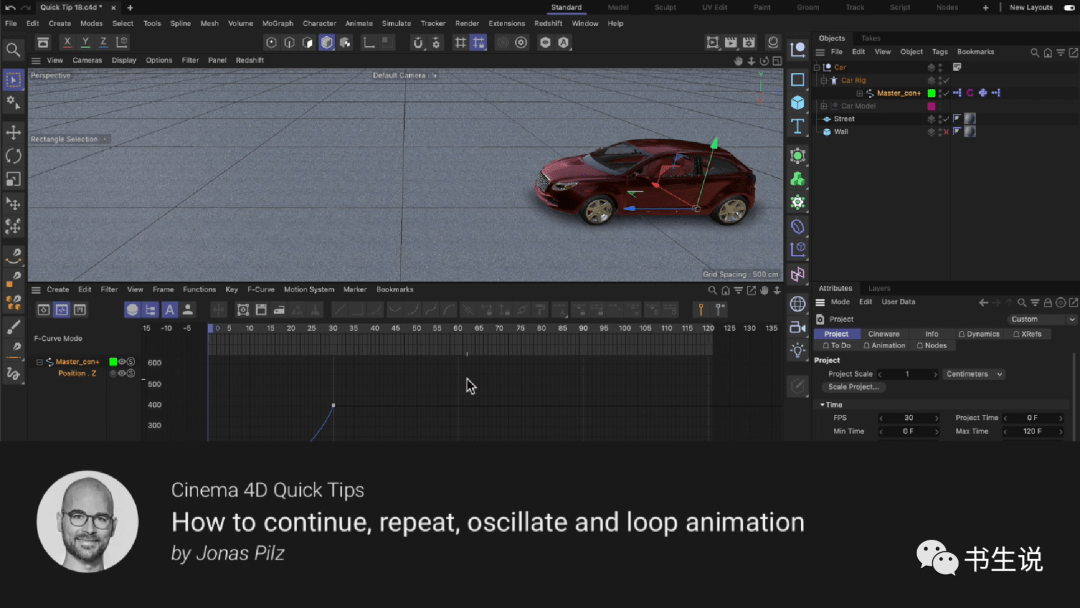Toggle the Y axis lock

point(85,42)
